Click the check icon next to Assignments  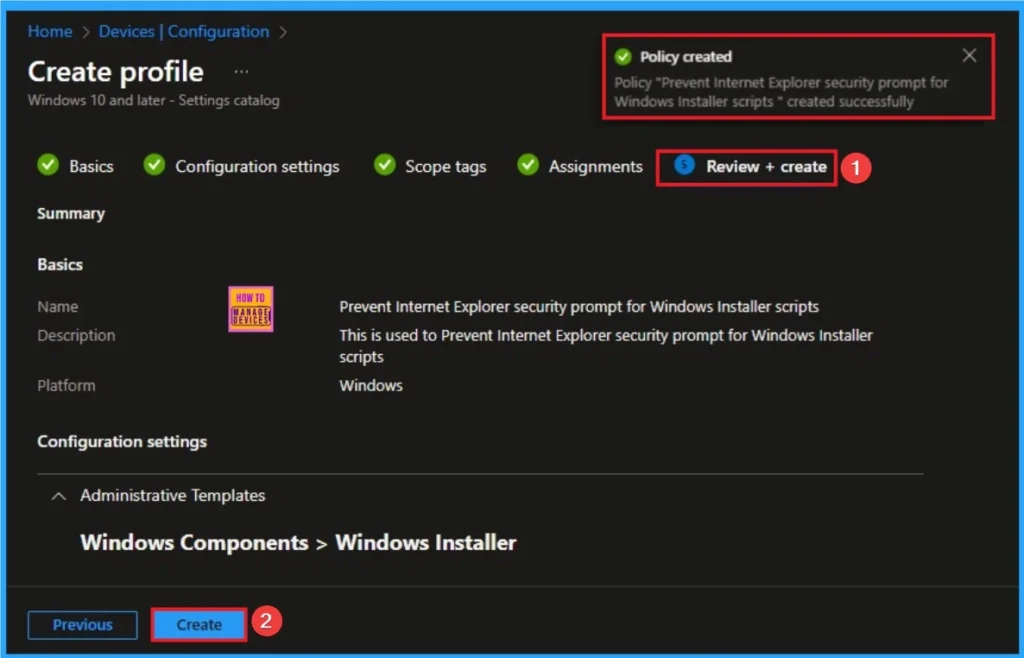[x=527, y=165]
